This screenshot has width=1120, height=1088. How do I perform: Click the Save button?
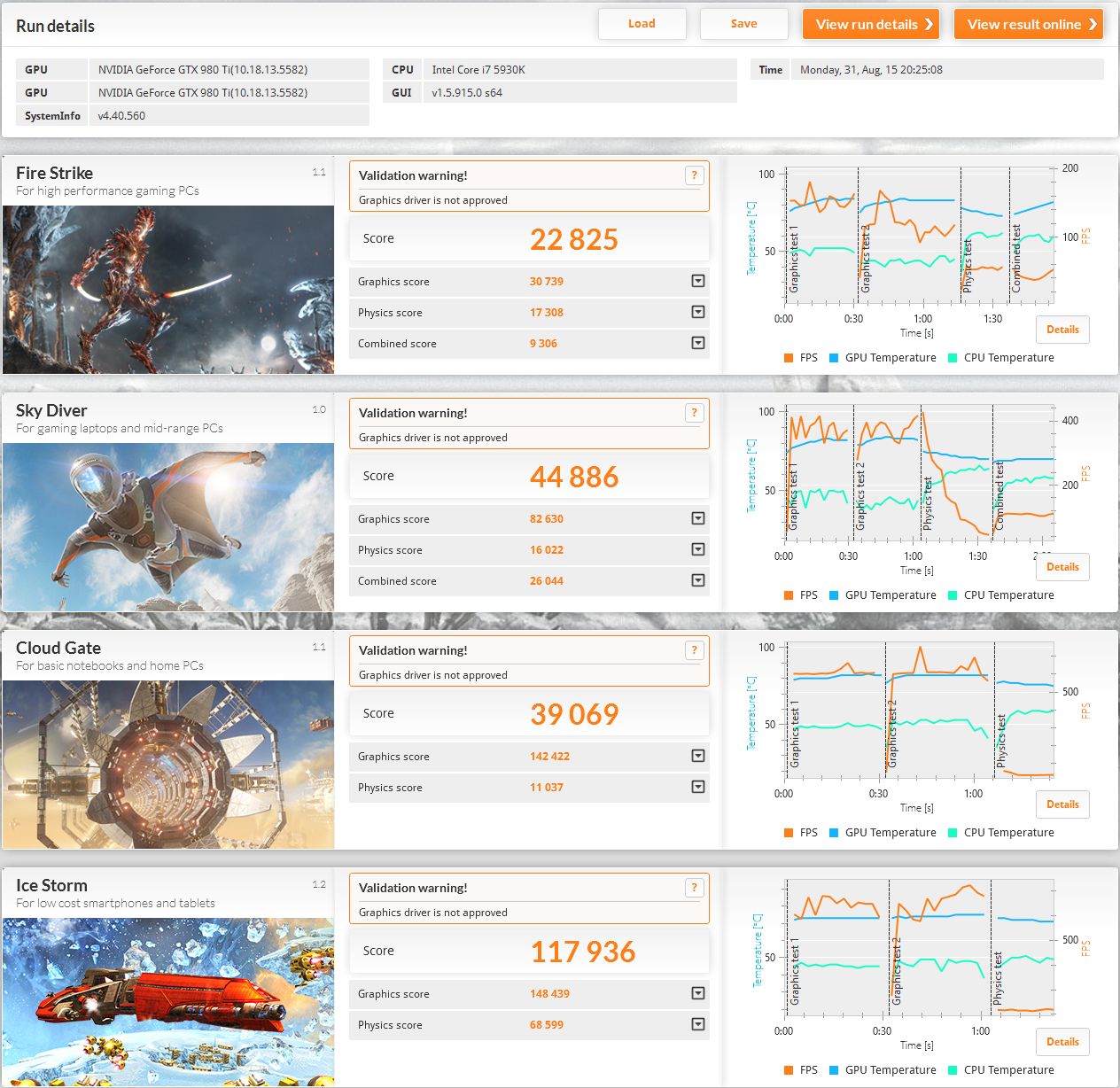click(743, 24)
